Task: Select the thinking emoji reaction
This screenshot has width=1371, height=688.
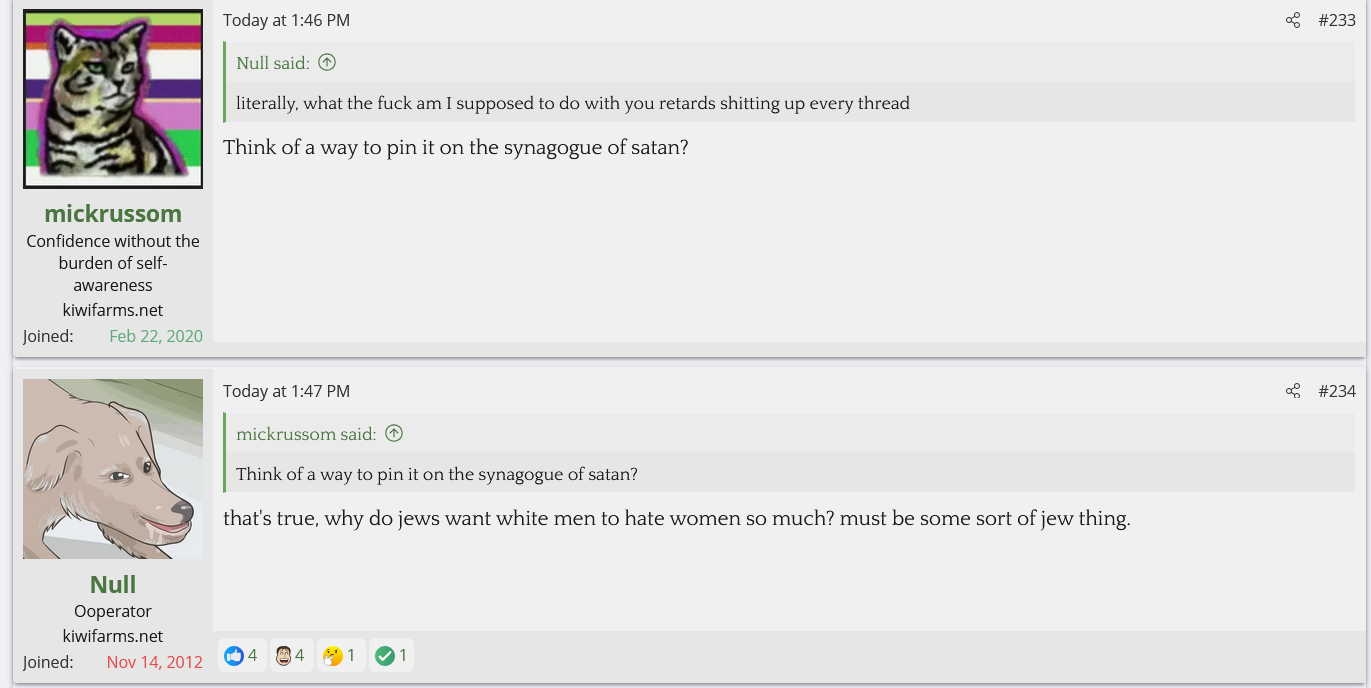Action: (x=333, y=656)
